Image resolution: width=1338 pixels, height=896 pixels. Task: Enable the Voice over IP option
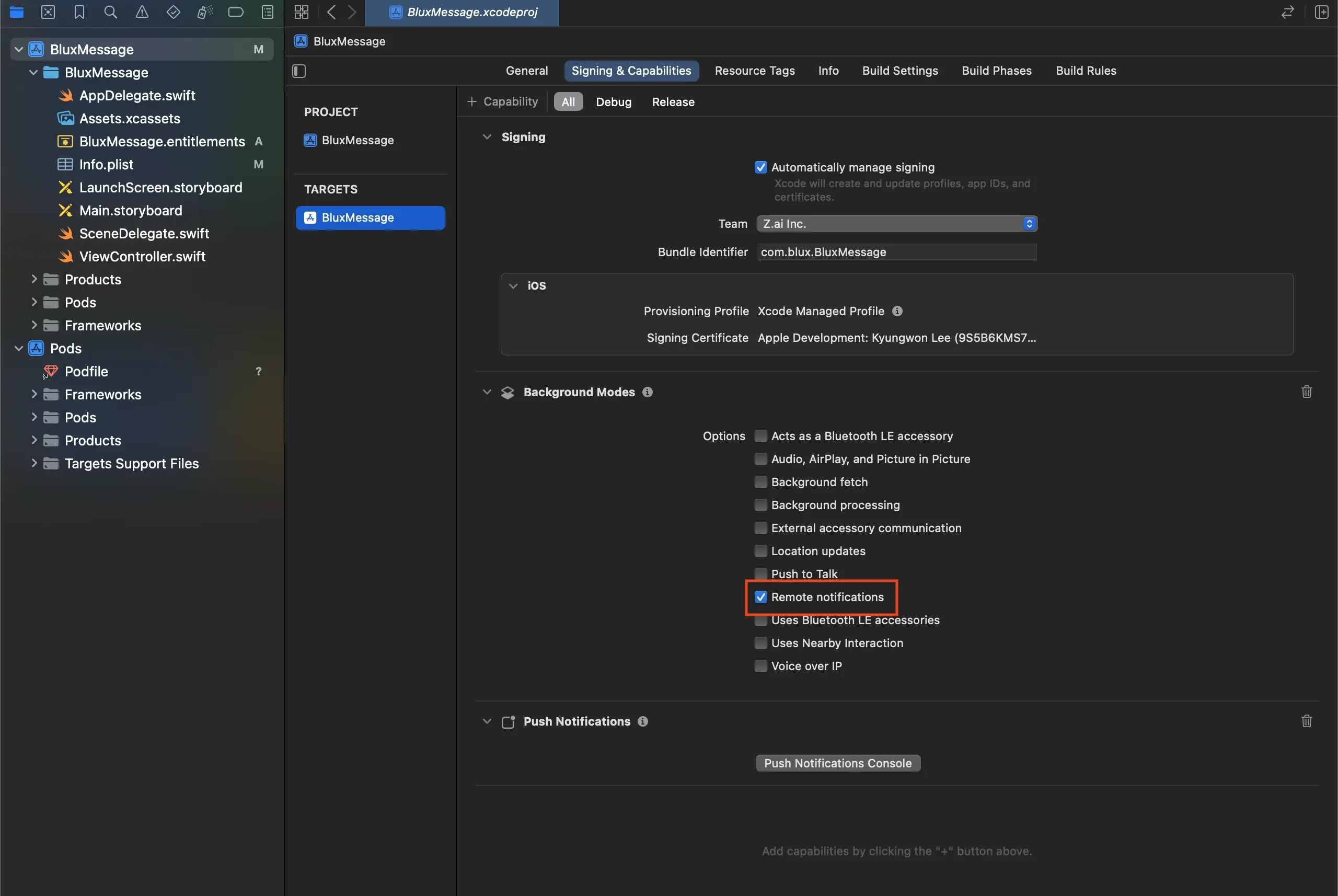click(x=760, y=665)
